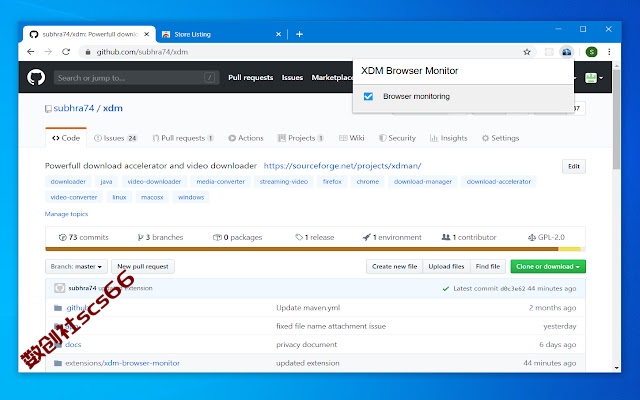This screenshot has width=640, height=400.
Task: Open the Security tab
Action: click(x=397, y=138)
